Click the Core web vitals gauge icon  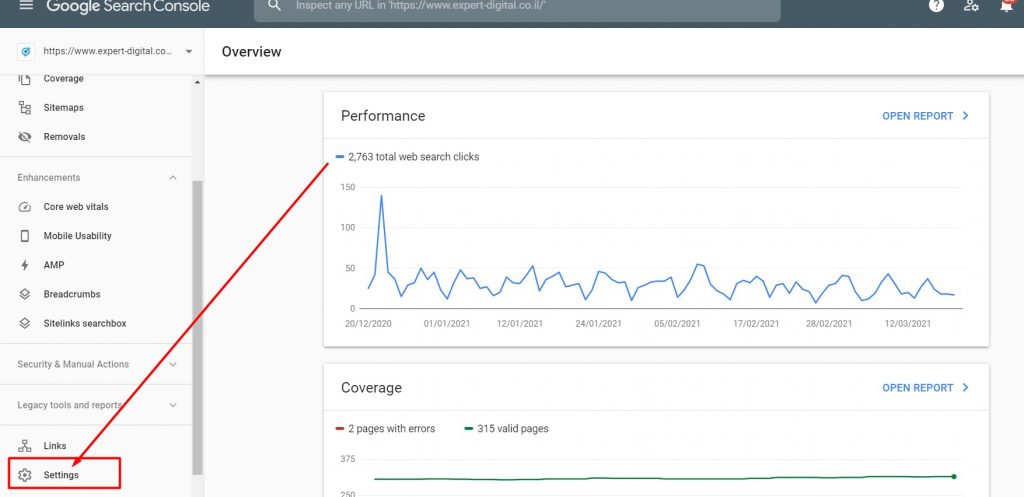point(25,207)
